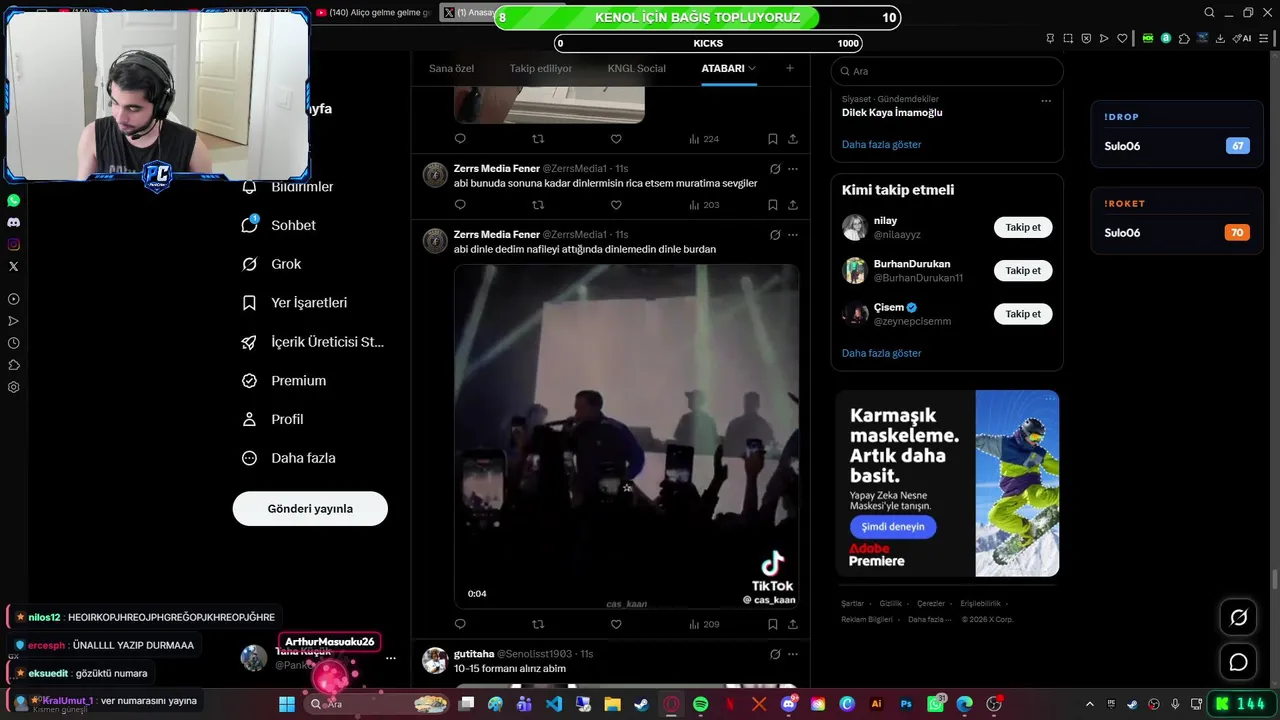Open Discord in the browser sidebar
1280x720 pixels.
[x=13, y=222]
